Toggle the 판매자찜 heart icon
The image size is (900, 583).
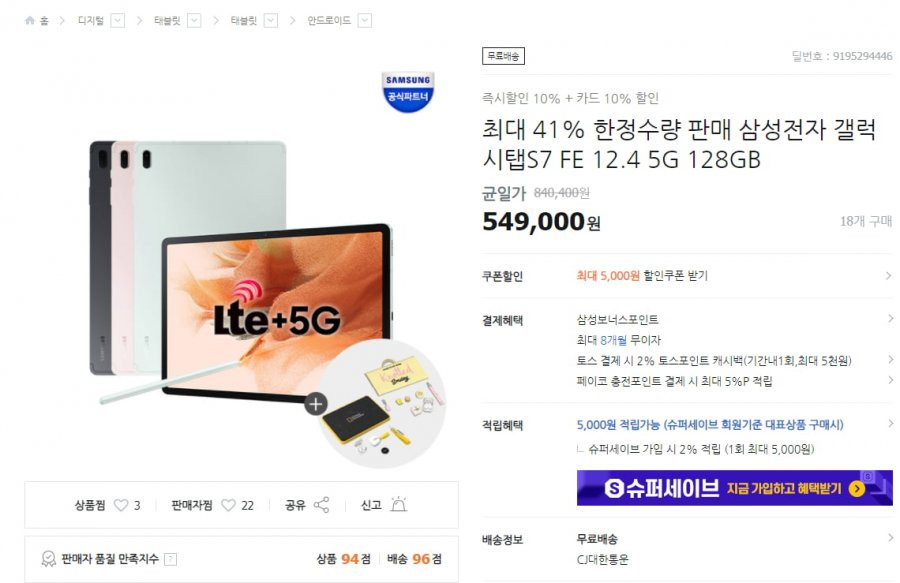coord(228,505)
